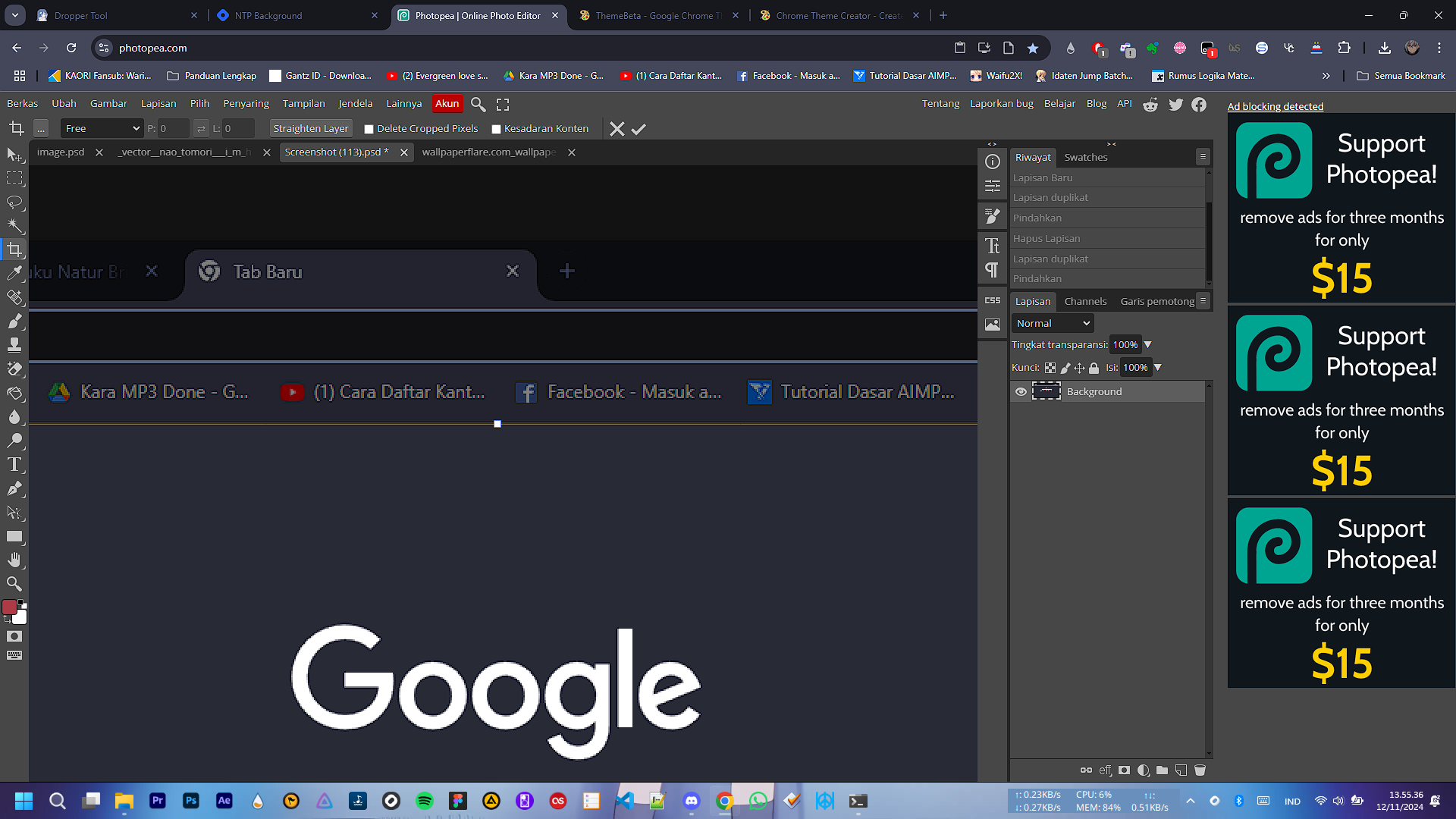Hide the Background layer visibility eye

(x=1021, y=392)
